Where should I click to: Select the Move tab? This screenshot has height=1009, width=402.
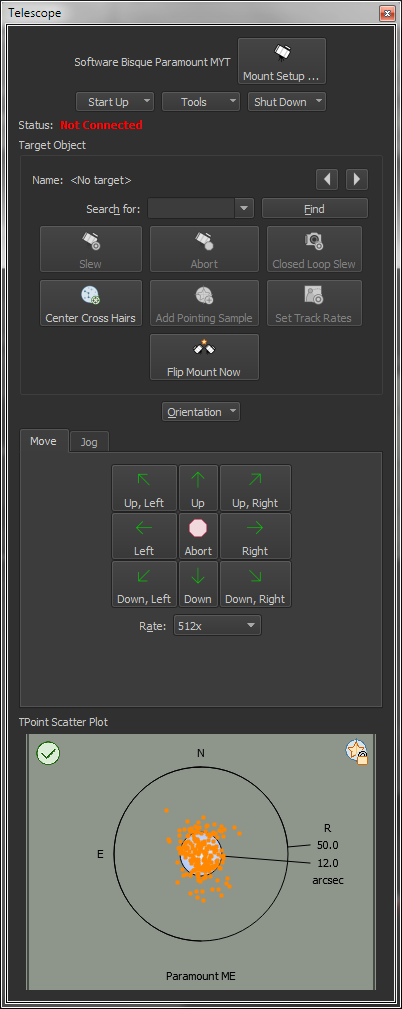point(44,441)
